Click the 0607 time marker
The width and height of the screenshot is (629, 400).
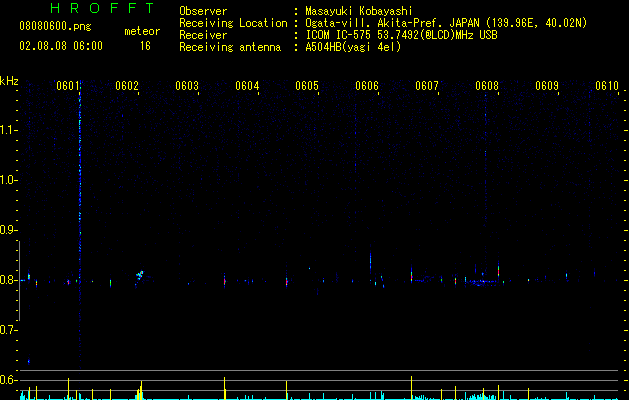coord(427,86)
